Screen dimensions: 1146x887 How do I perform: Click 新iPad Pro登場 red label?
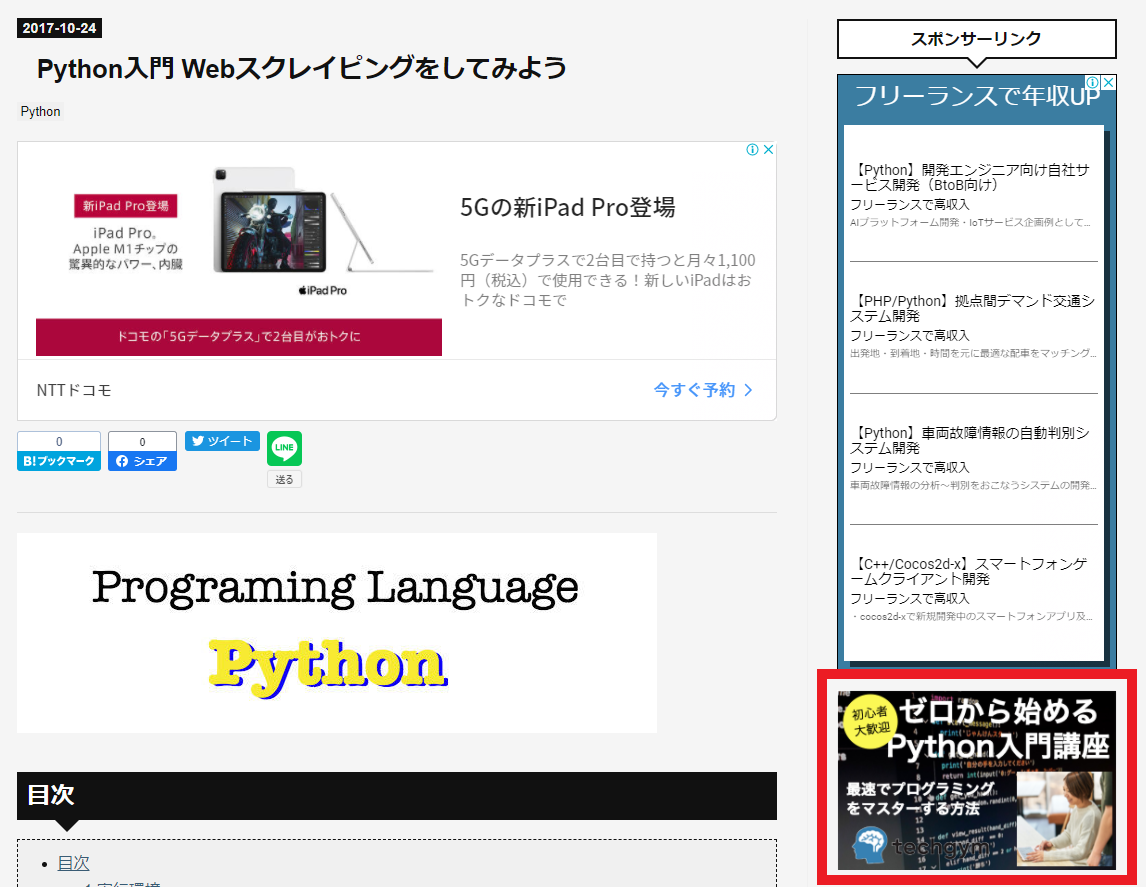tap(126, 206)
